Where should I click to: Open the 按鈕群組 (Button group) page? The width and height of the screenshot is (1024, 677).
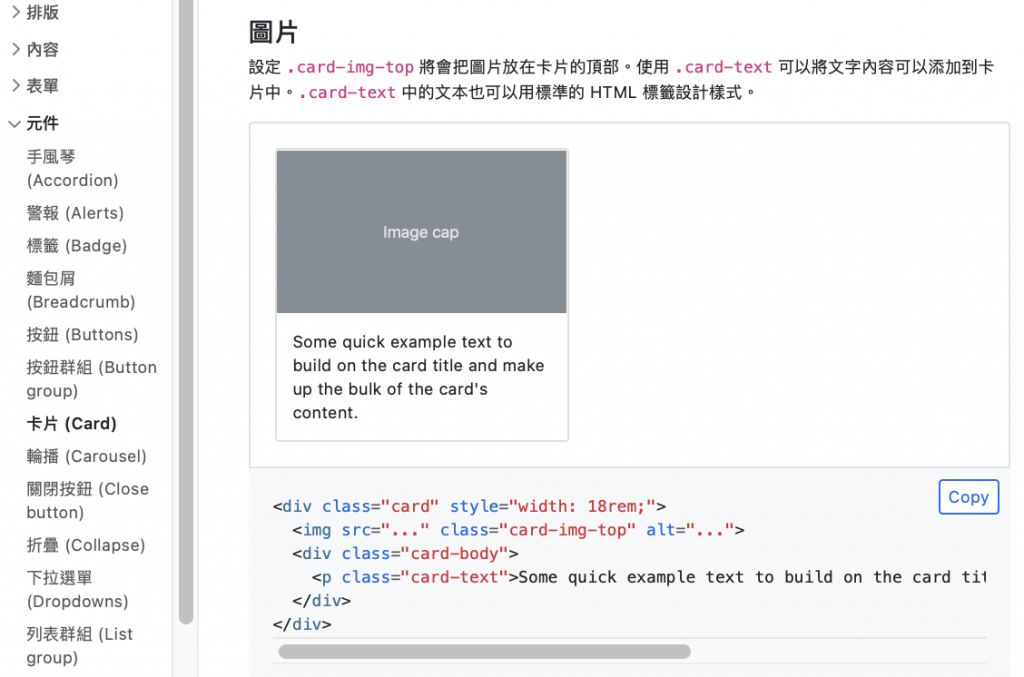tap(91, 379)
